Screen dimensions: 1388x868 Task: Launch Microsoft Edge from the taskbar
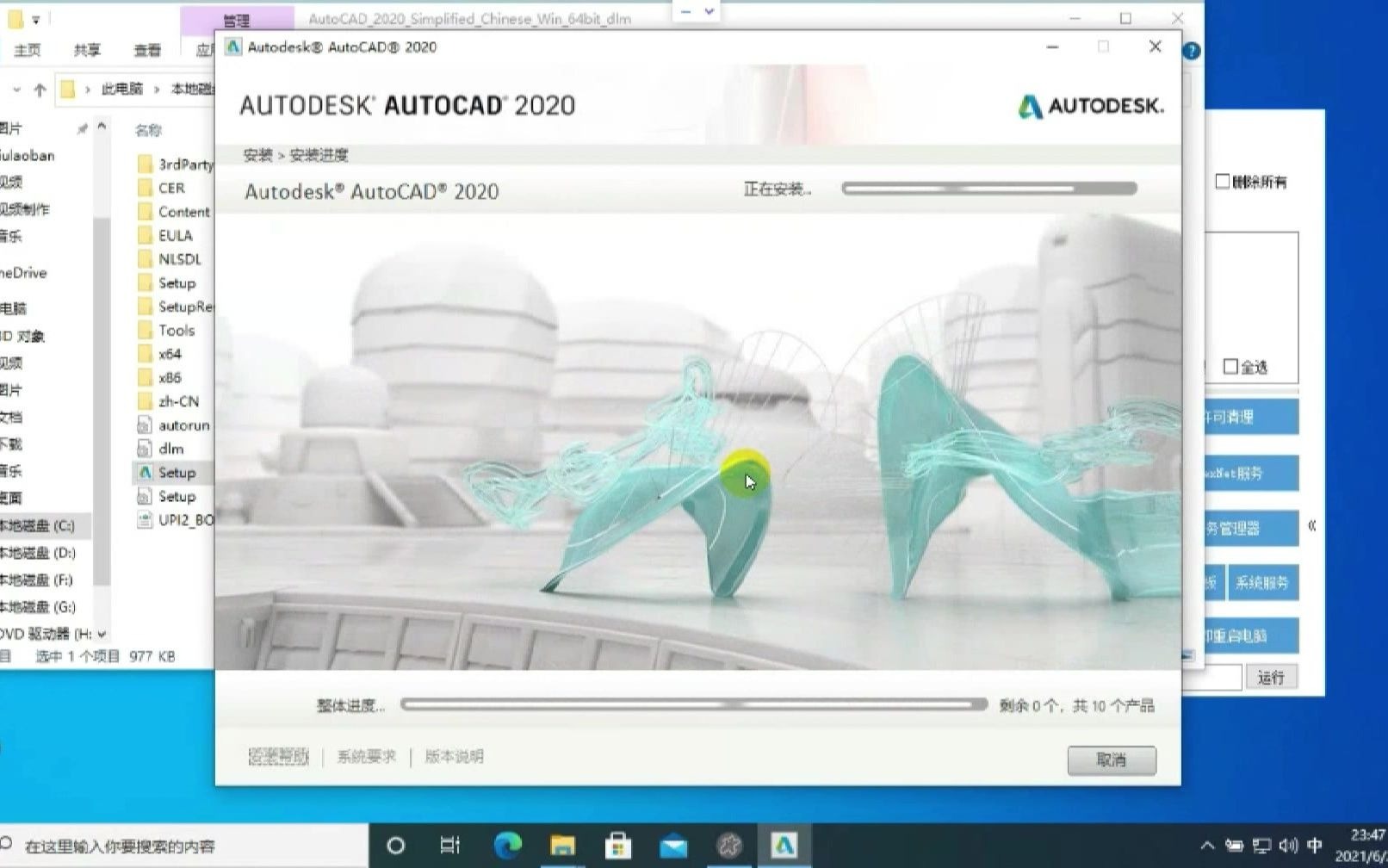(508, 846)
